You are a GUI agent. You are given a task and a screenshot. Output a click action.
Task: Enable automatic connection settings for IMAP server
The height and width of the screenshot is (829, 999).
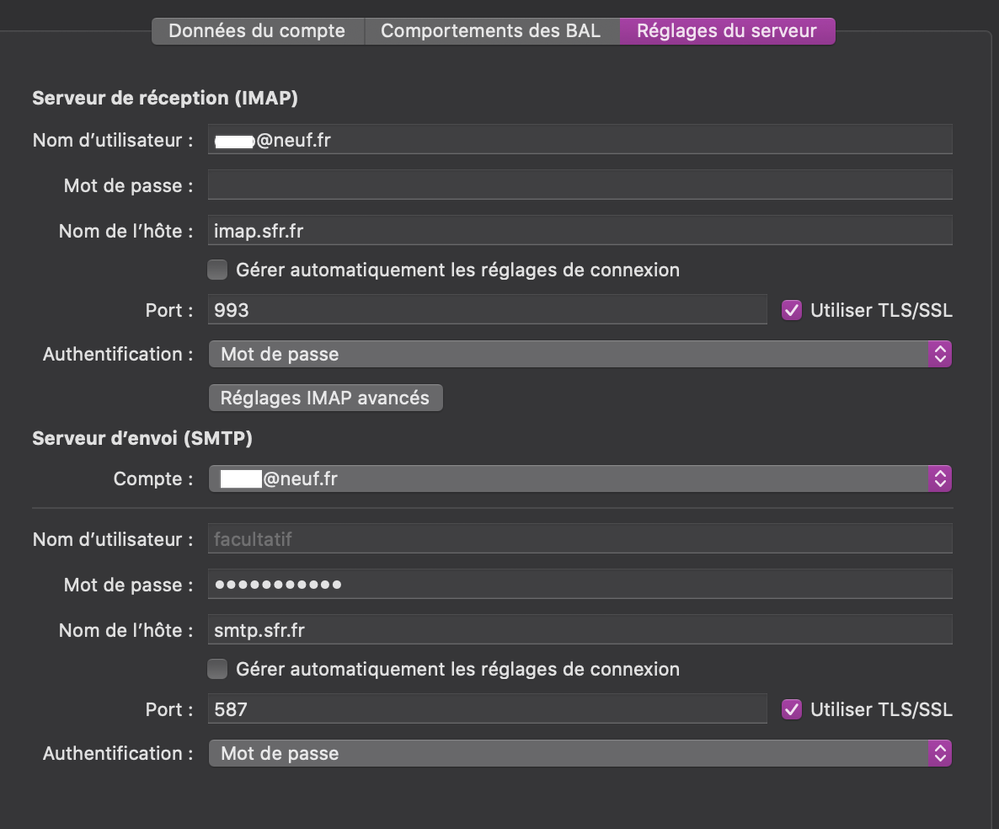[x=217, y=269]
